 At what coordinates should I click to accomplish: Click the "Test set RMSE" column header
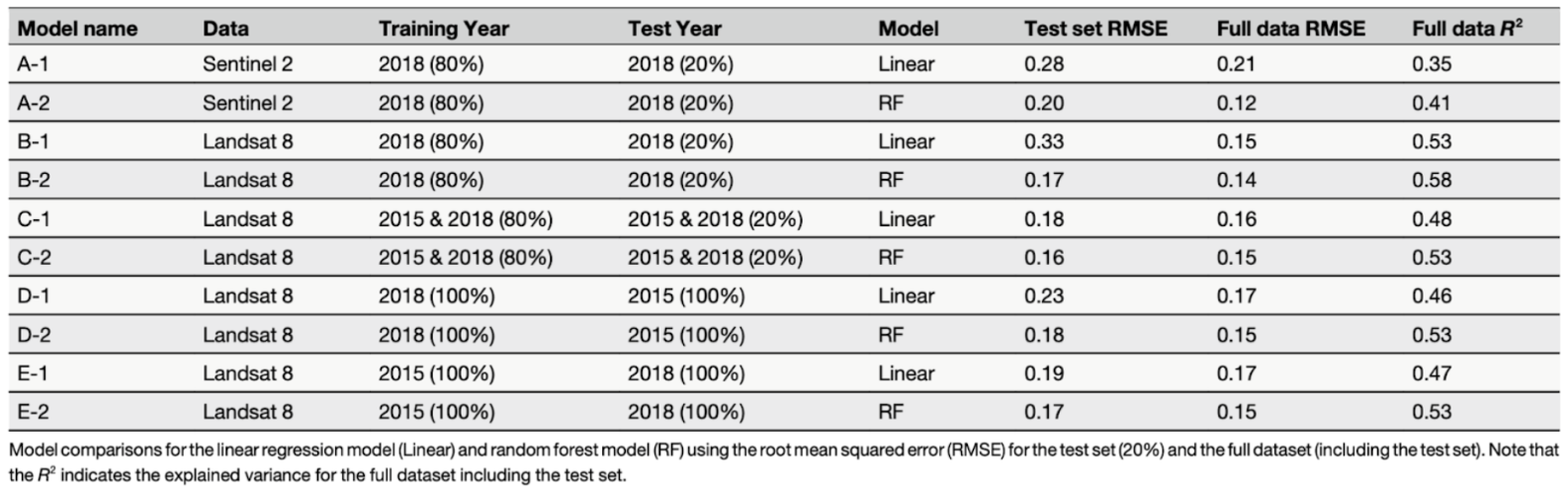pos(1095,29)
